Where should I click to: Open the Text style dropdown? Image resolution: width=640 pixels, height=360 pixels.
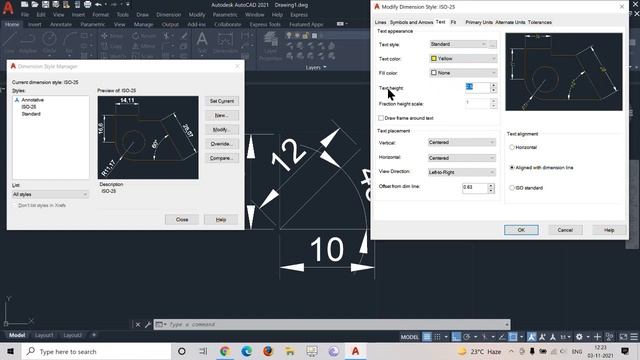458,44
